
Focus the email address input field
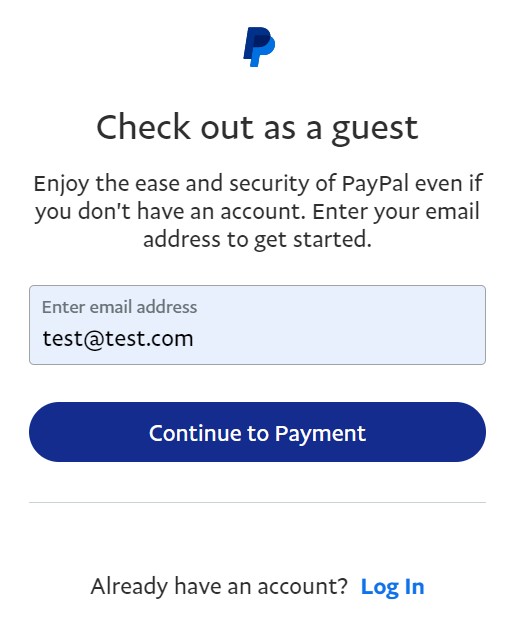tap(258, 325)
